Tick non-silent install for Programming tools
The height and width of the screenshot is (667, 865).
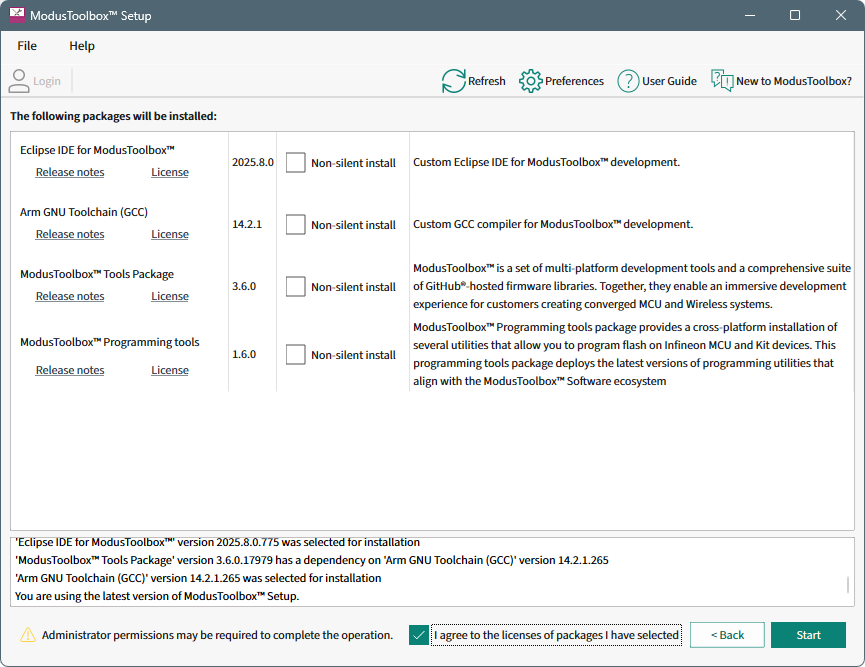point(295,355)
